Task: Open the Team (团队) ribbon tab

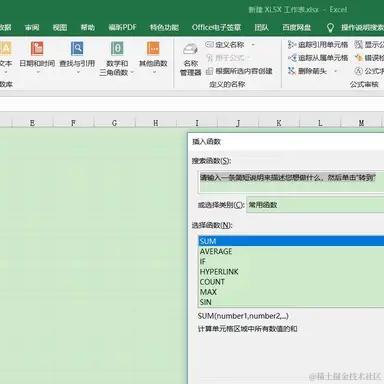Action: pyautogui.click(x=261, y=27)
